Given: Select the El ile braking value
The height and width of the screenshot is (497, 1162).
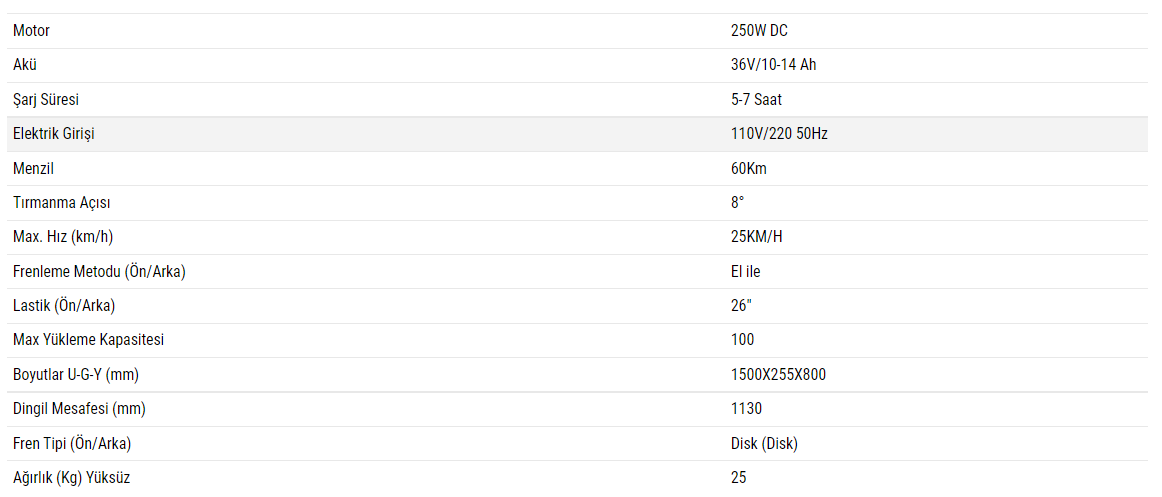Looking at the screenshot, I should point(746,271).
